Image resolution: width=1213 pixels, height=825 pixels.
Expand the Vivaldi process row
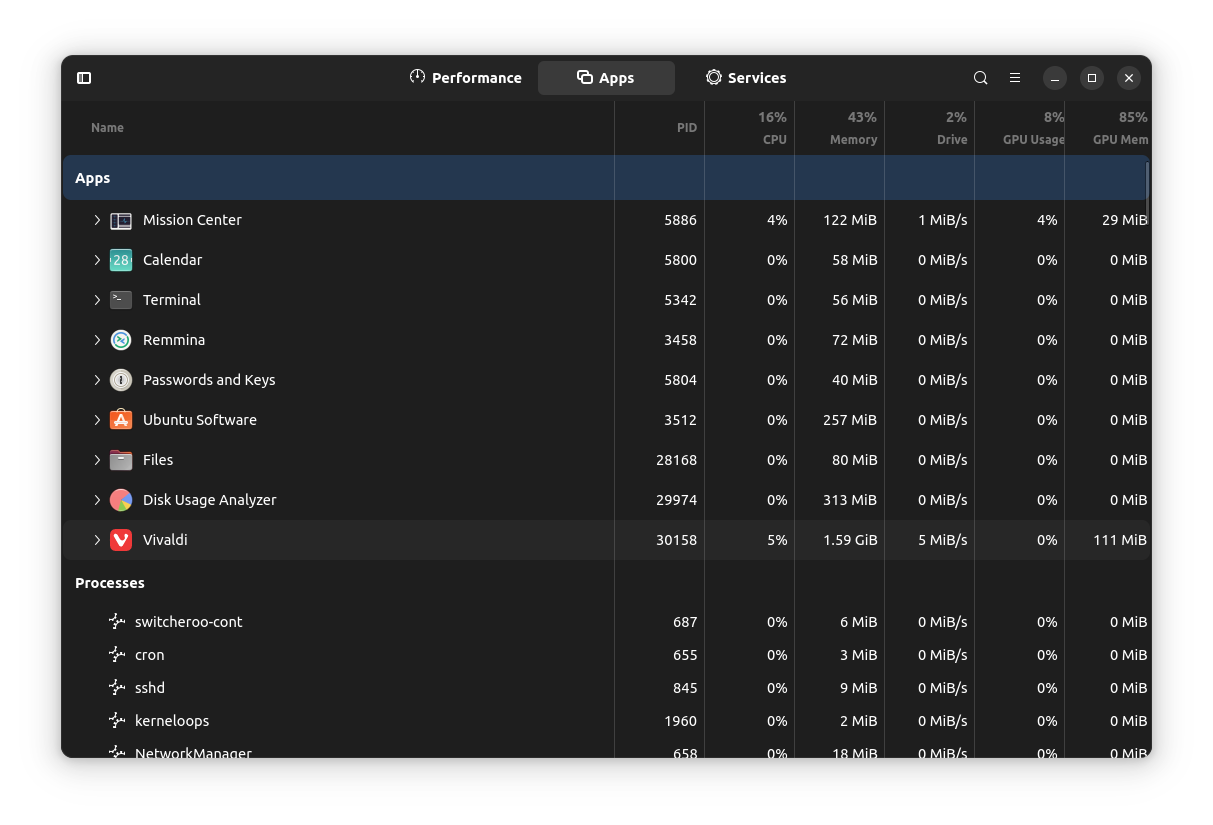96,540
